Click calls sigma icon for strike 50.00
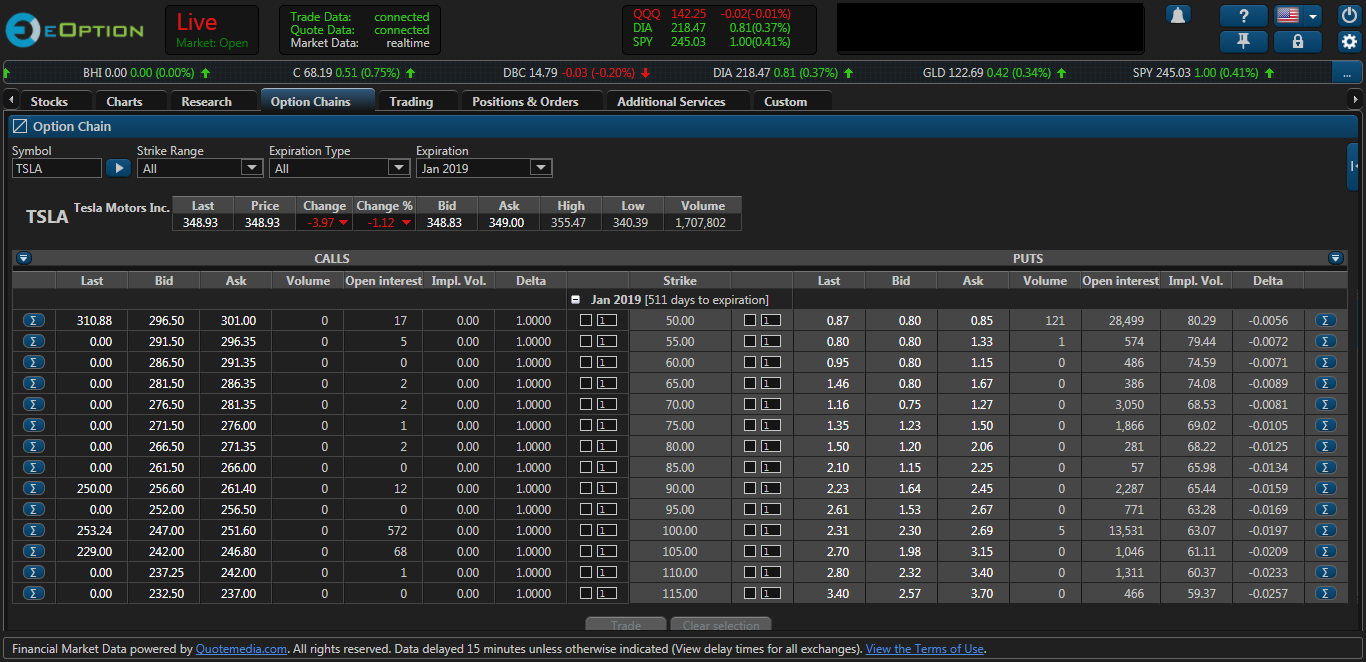Screen dimensions: 1366x662 pyautogui.click(x=34, y=320)
